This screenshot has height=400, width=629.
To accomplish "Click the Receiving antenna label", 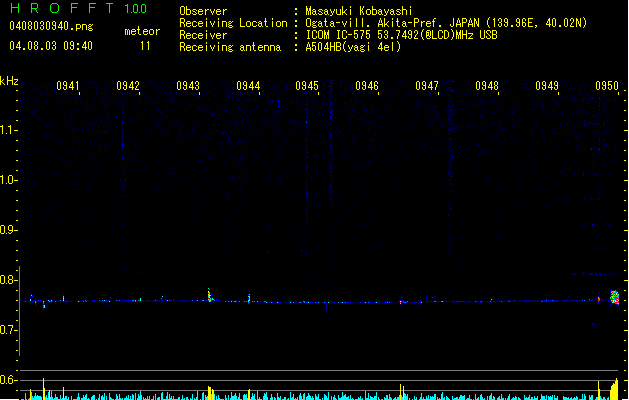I will click(230, 47).
